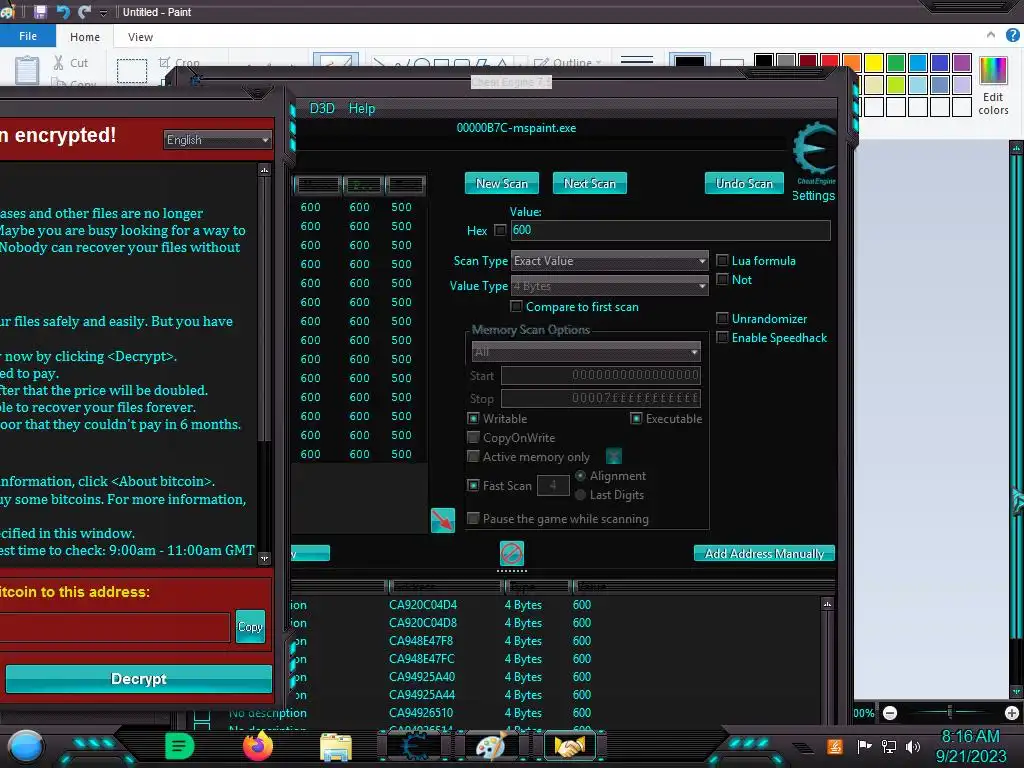Check the Enable Speedhack checkbox

(x=722, y=338)
